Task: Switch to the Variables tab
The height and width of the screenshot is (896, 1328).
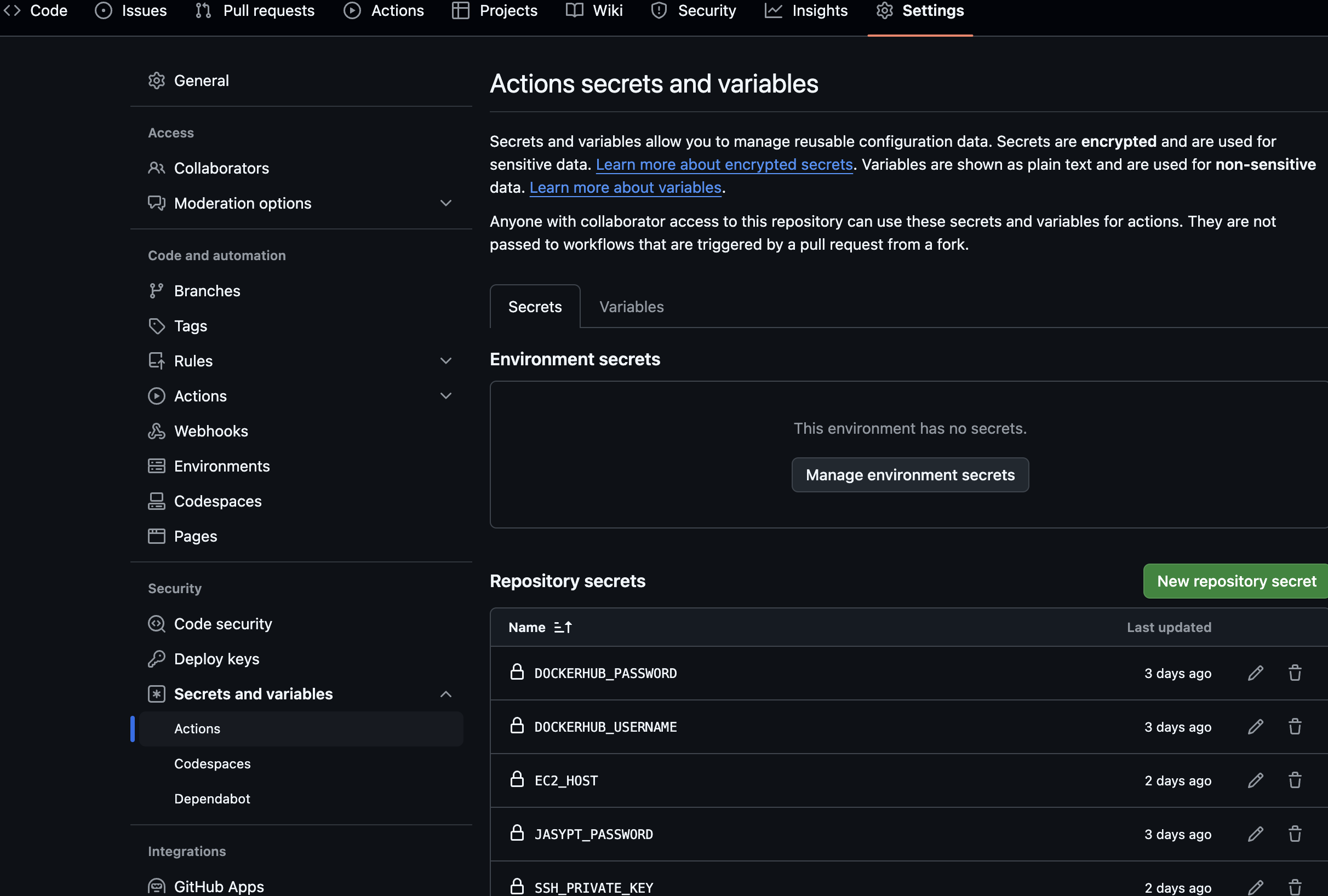Action: (631, 307)
